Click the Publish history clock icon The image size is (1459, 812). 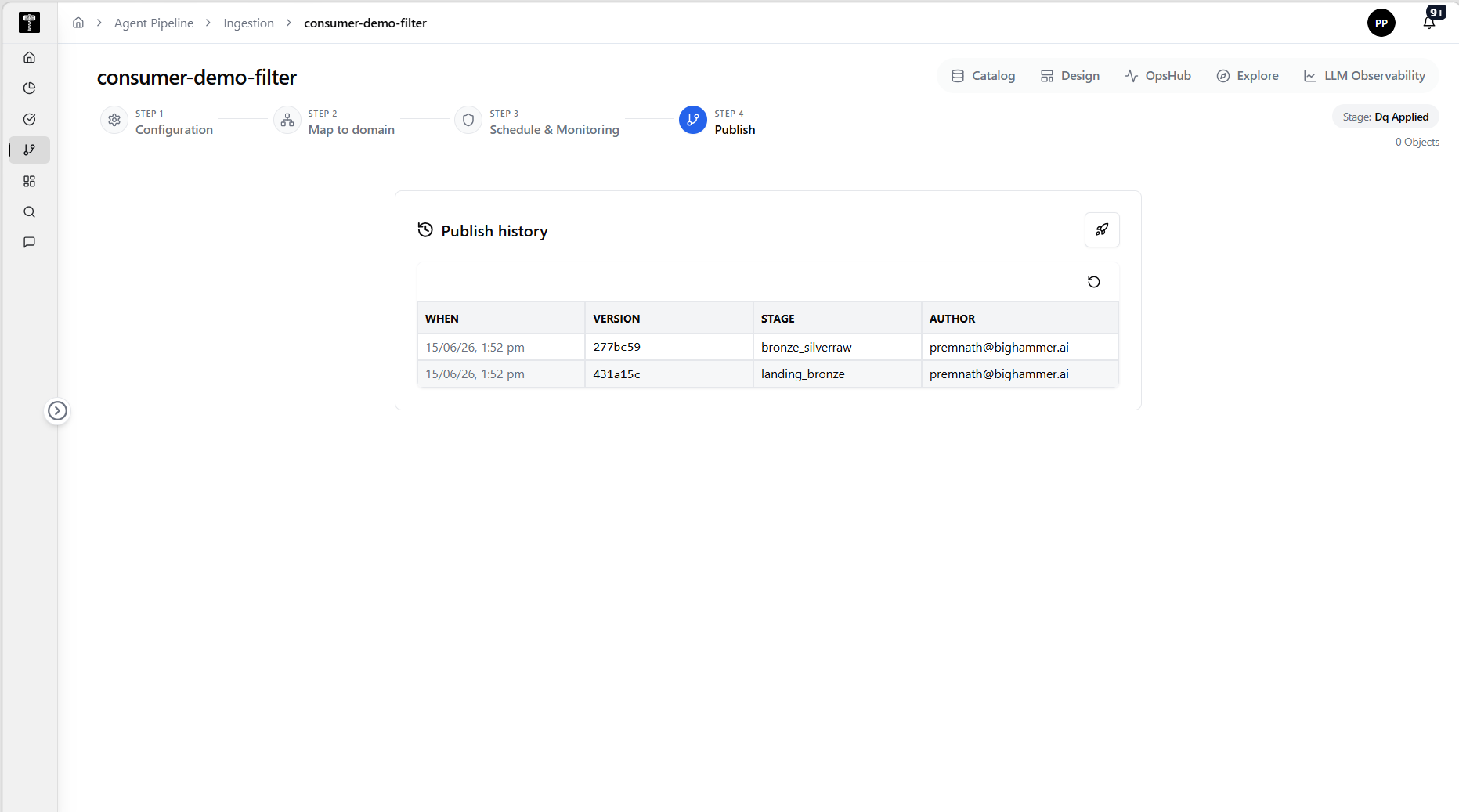pos(425,229)
